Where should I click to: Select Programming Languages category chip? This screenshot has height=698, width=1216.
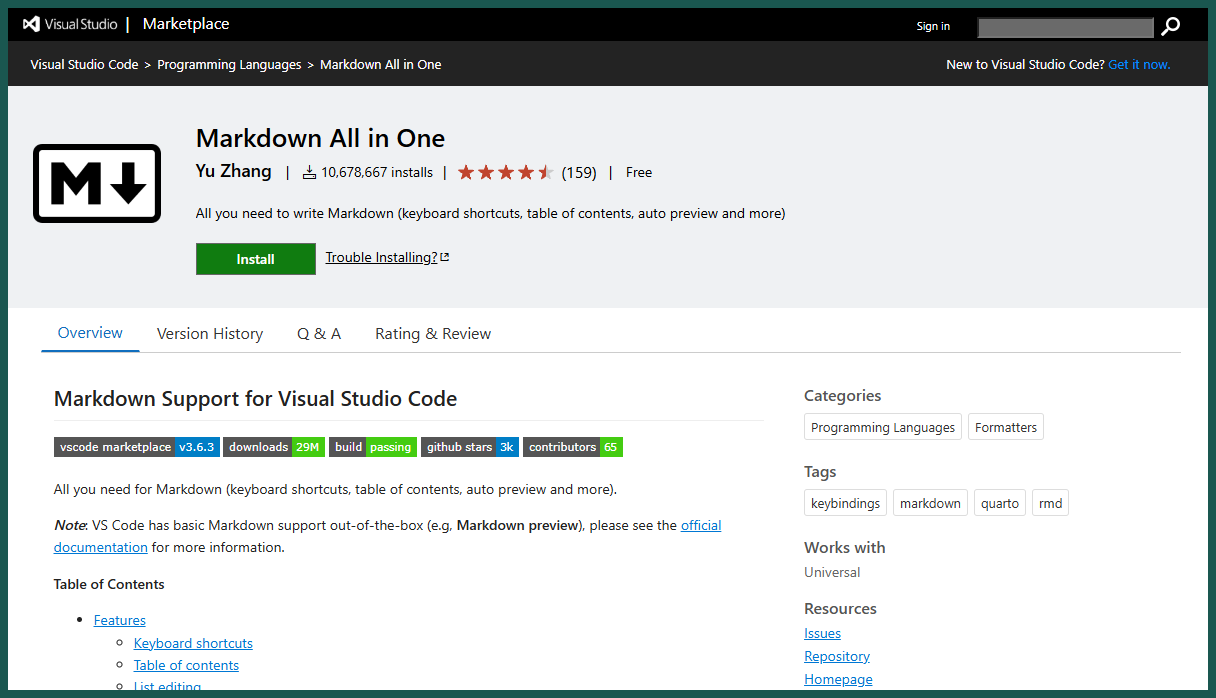coord(883,427)
